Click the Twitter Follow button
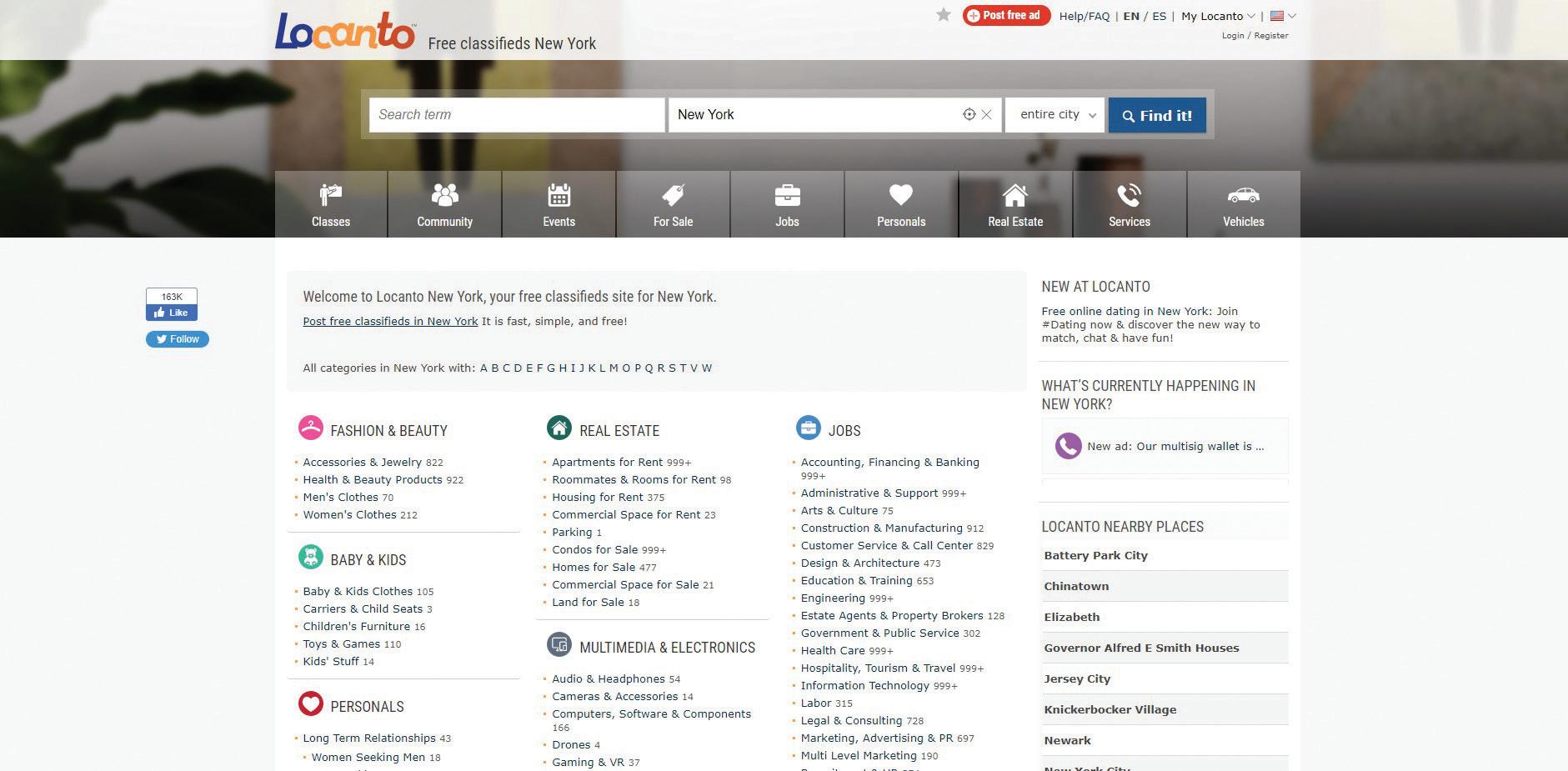1568x771 pixels. [x=178, y=339]
